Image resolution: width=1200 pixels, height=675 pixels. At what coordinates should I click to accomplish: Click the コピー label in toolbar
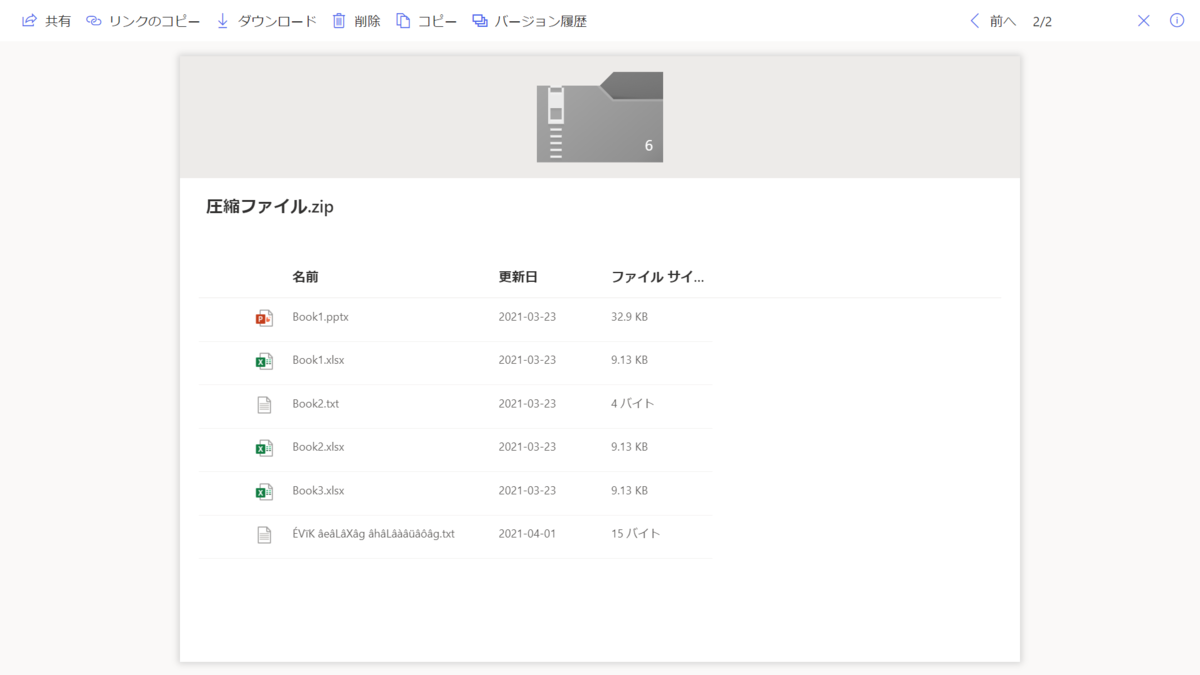tap(437, 21)
